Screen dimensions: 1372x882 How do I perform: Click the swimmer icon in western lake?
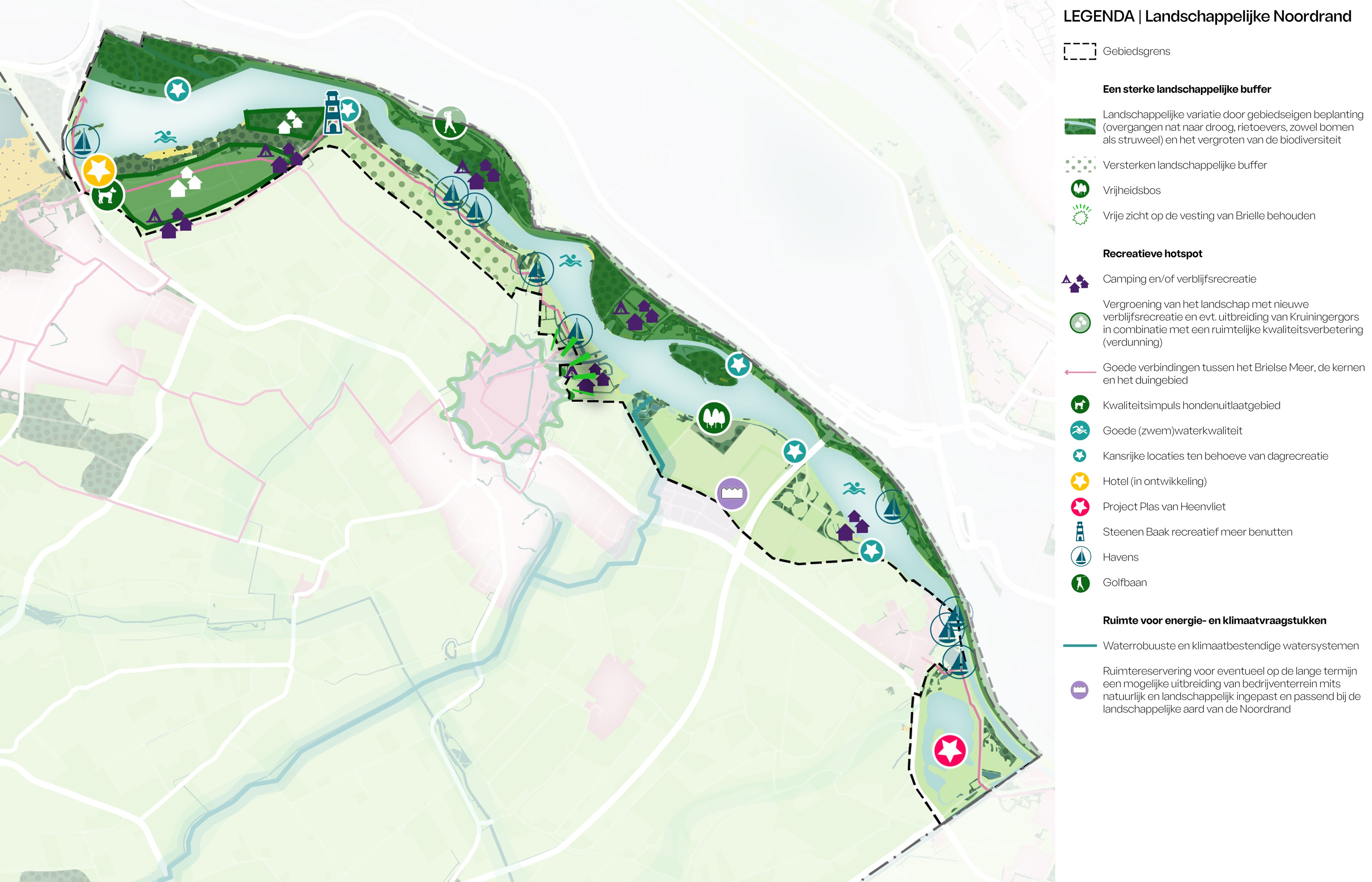165,137
